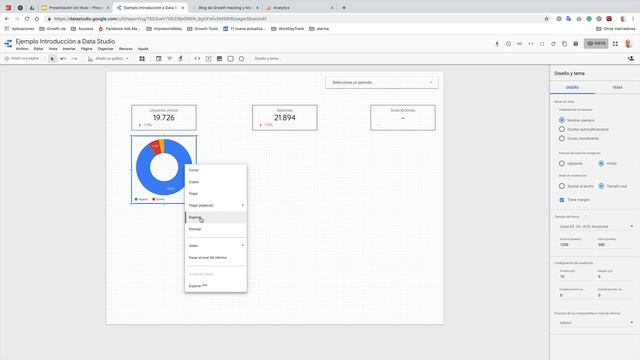
Task: Choose Cortar from context menu
Action: [x=216, y=170]
